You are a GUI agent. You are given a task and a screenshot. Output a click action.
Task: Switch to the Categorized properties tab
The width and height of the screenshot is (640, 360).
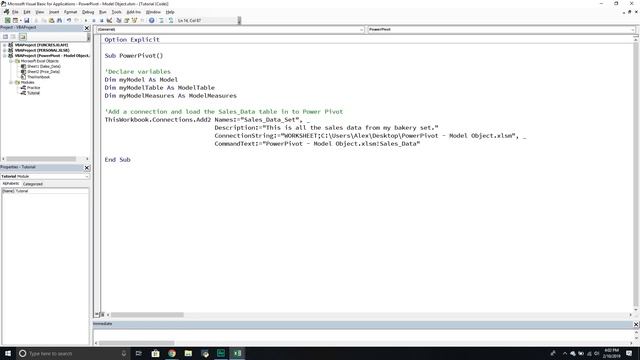click(33, 184)
